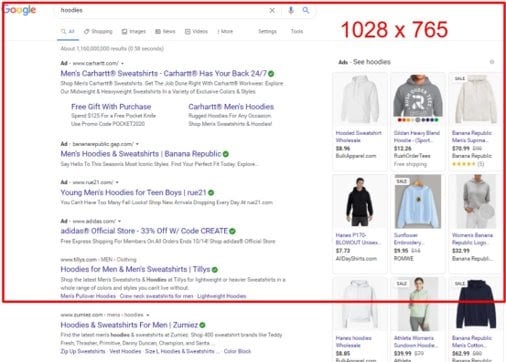Open the Hanes hoodies Wholesale product image
506x362 pixels.
click(360, 305)
